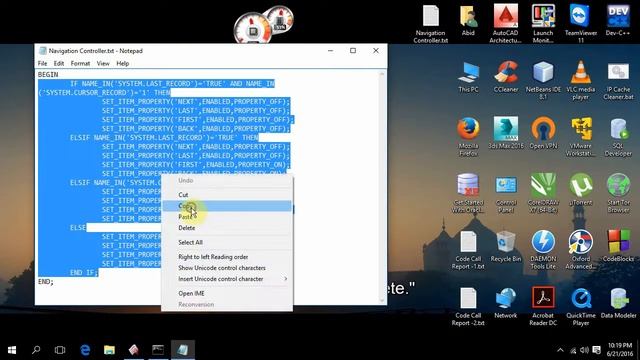Launch DAEMON Tools Lite shortcut
The image size is (640, 360).
pos(543,250)
